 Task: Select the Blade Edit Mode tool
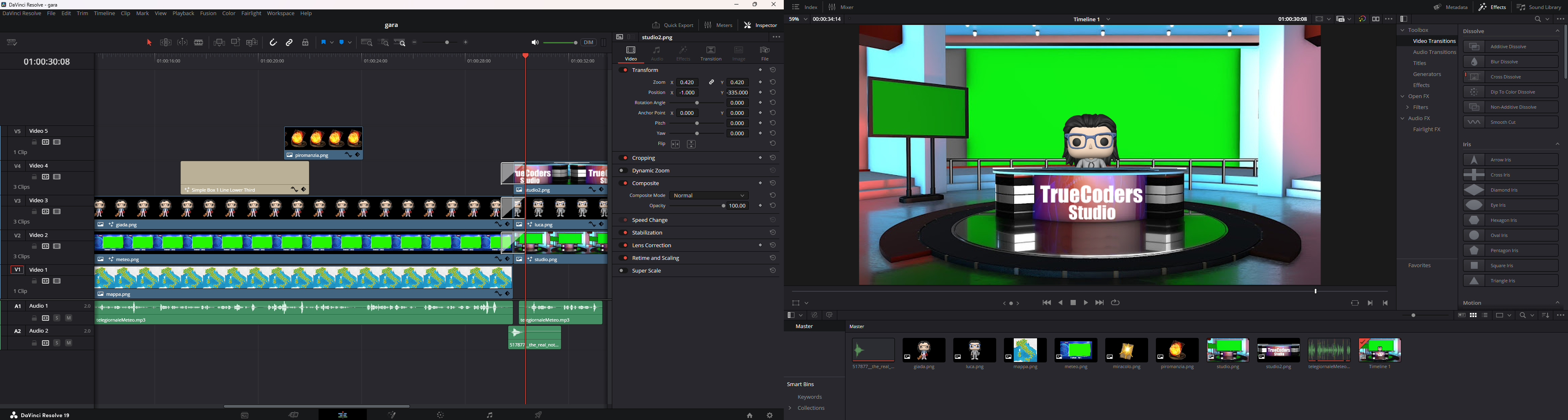pos(199,42)
